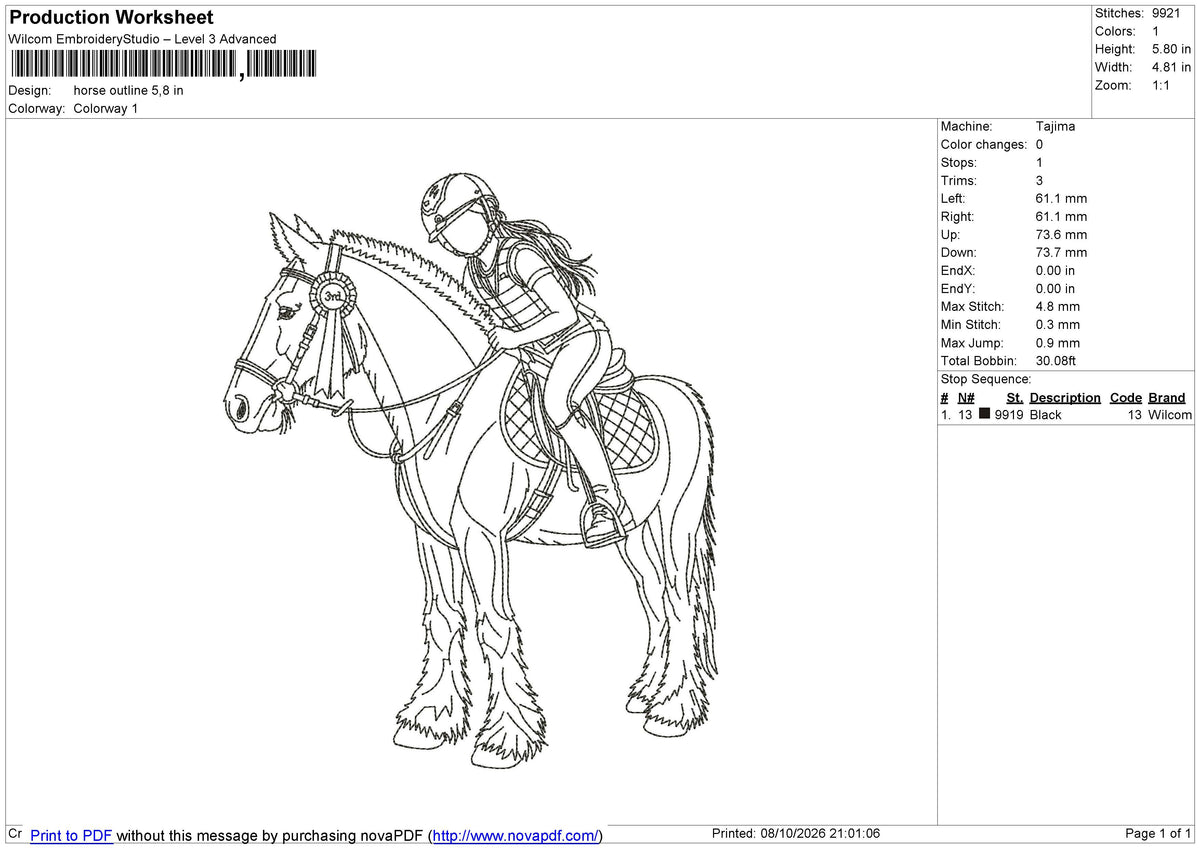Viewport: 1200px width, 848px height.
Task: Click the horse and rider embroidery design
Action: coord(470,470)
